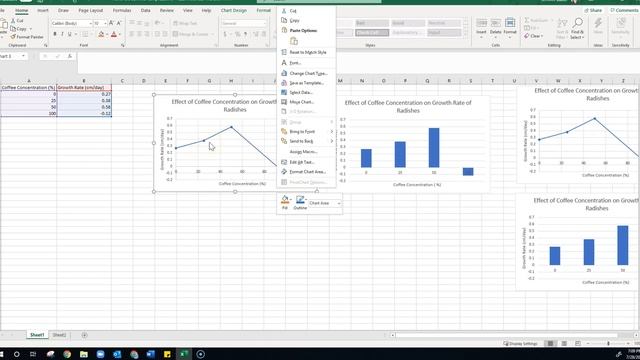Expand Bring to Front submenu
The width and height of the screenshot is (640, 360).
tap(306, 131)
